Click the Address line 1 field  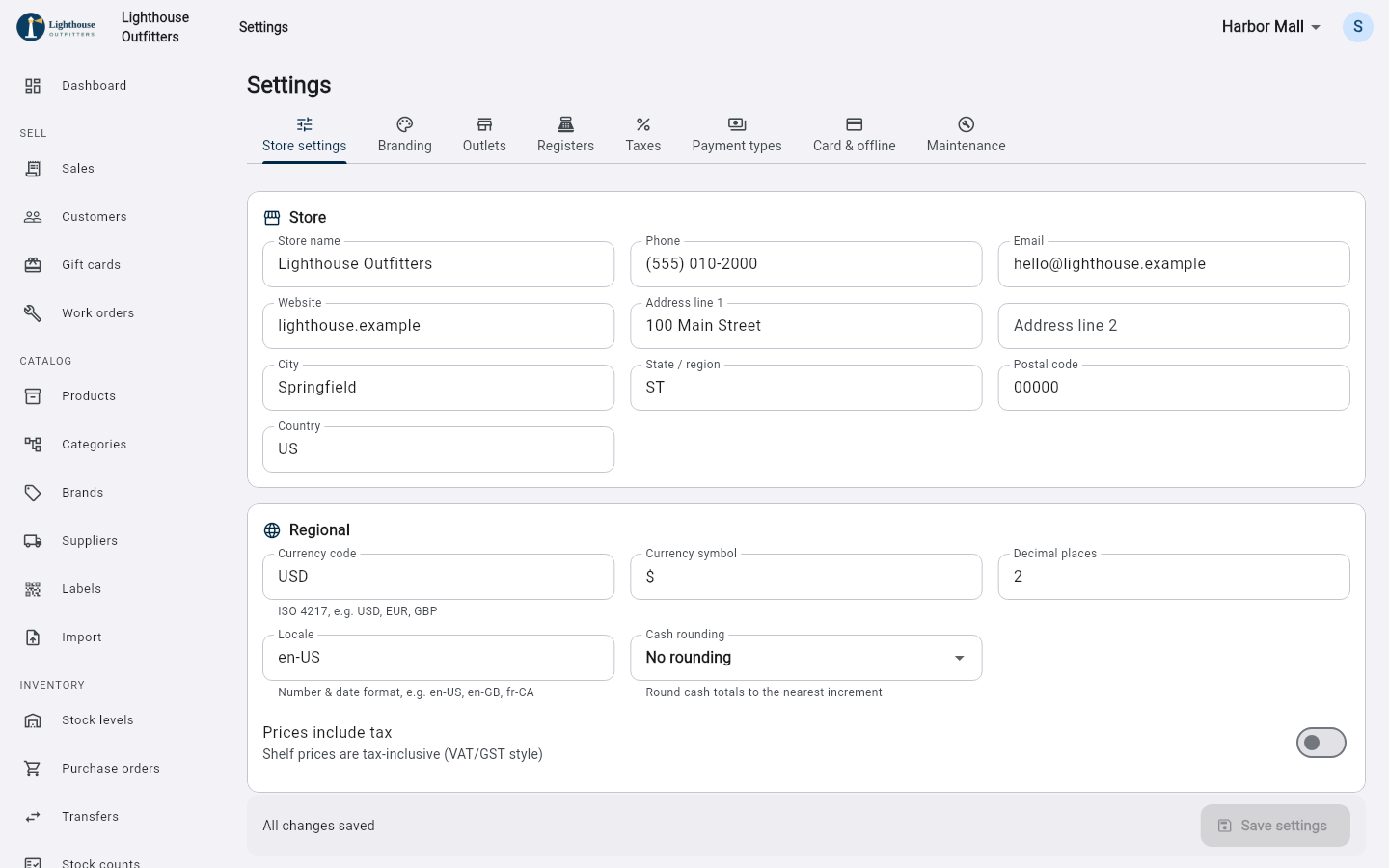(806, 326)
